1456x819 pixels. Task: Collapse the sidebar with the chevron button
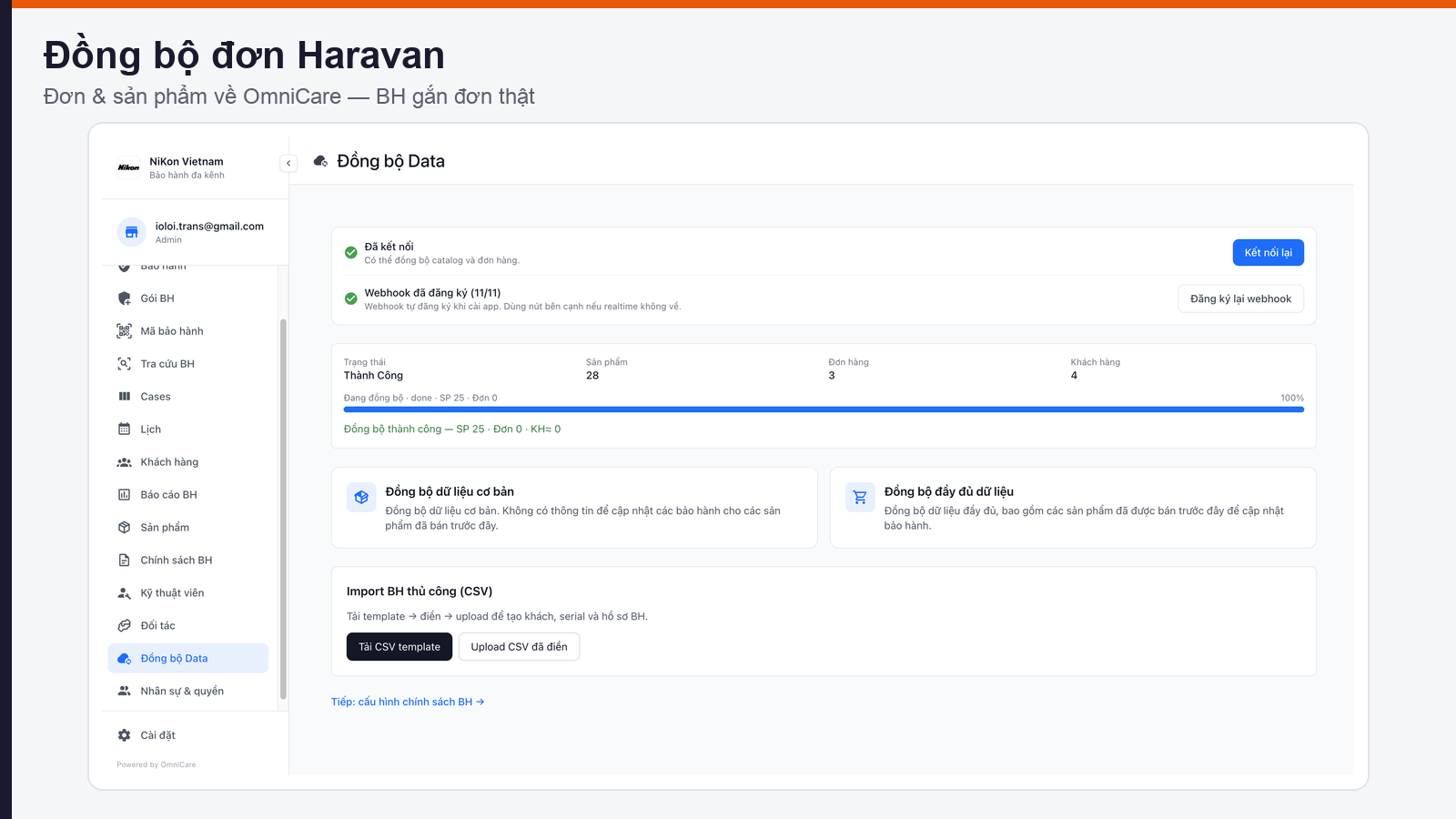[x=288, y=164]
